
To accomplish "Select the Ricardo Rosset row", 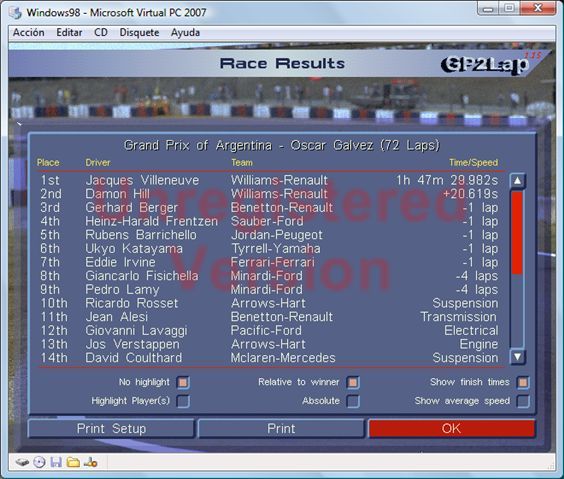I will pyautogui.click(x=269, y=303).
